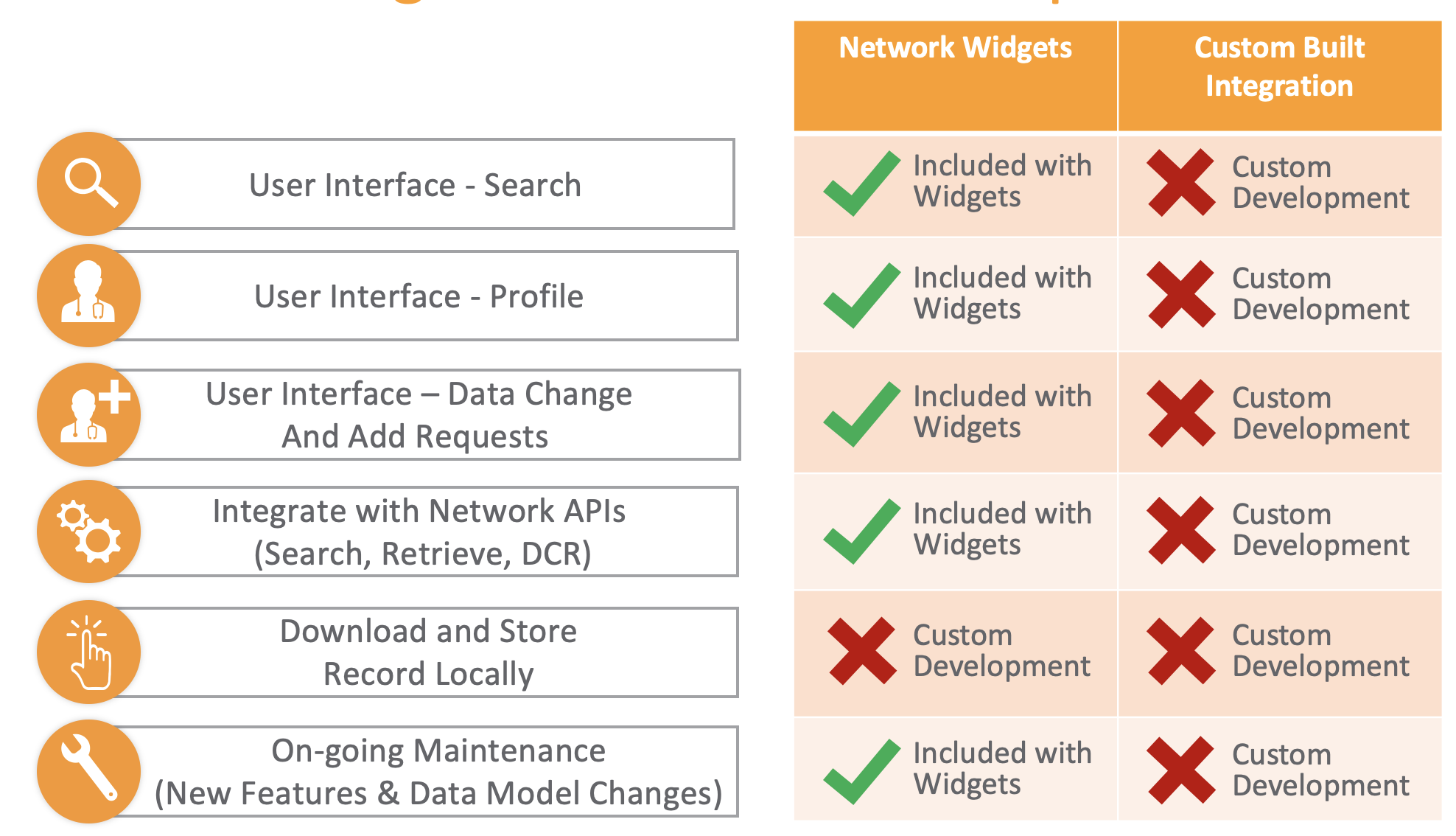The image size is (1456, 836).
Task: Click the User Interface - Search box
Action: tap(416, 185)
